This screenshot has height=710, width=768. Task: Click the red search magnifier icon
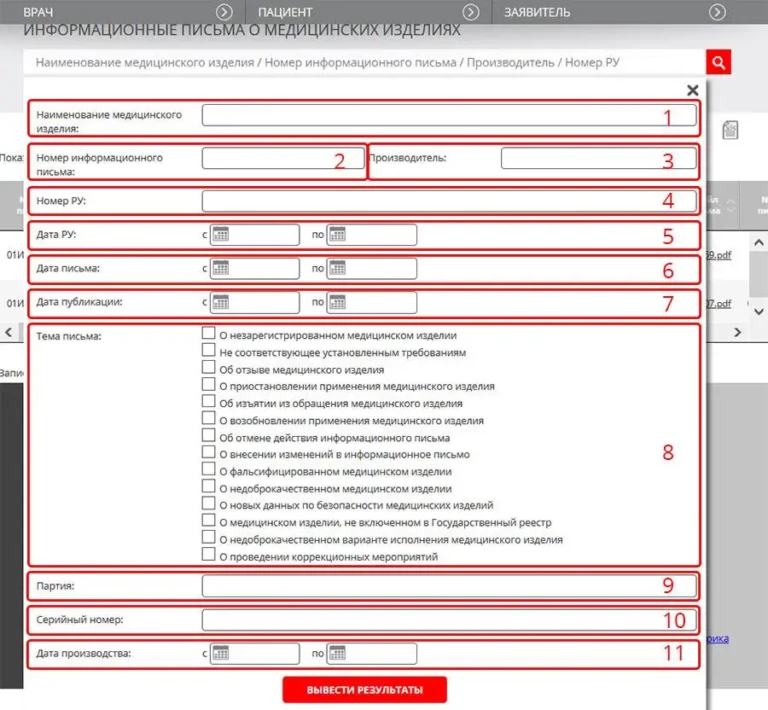tap(718, 62)
